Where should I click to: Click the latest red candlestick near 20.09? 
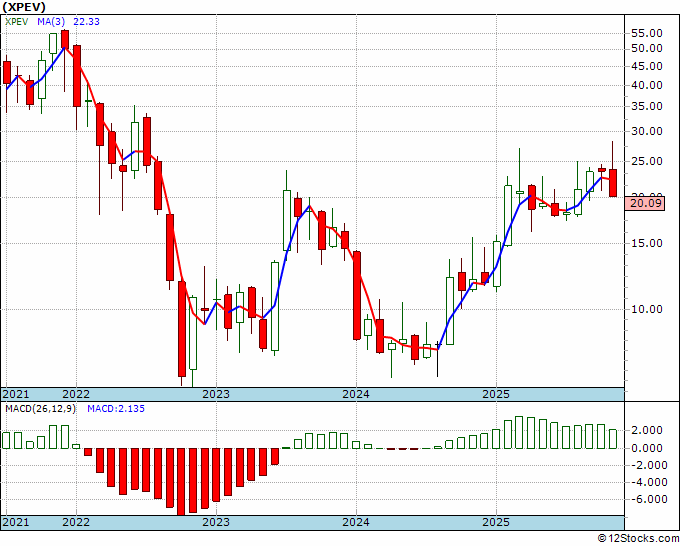coord(613,183)
